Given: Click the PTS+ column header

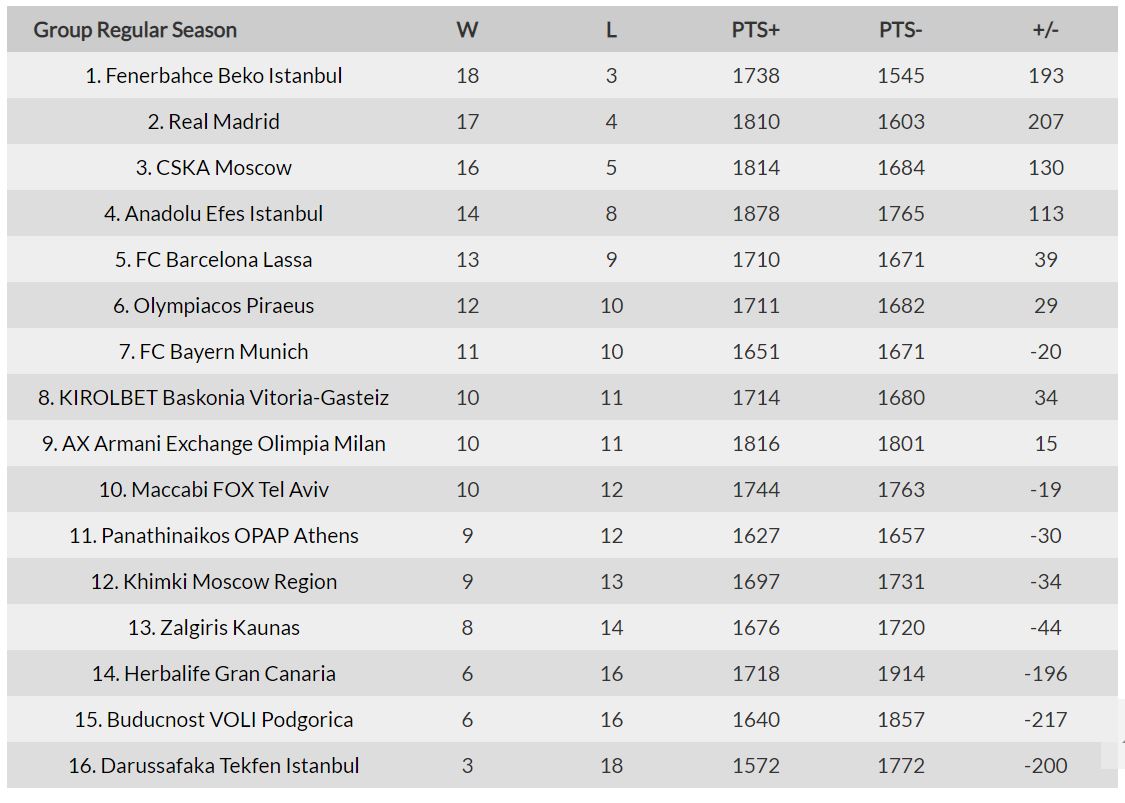Looking at the screenshot, I should 755,30.
